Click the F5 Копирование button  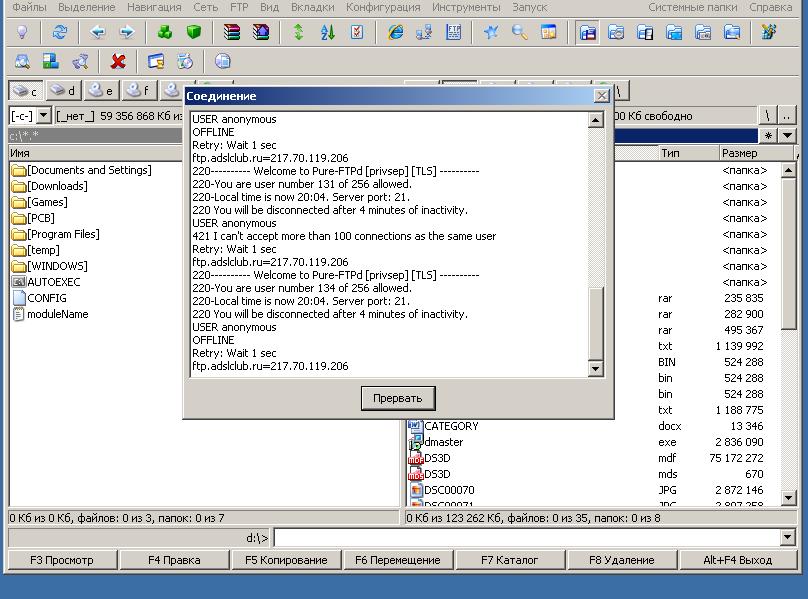click(286, 560)
